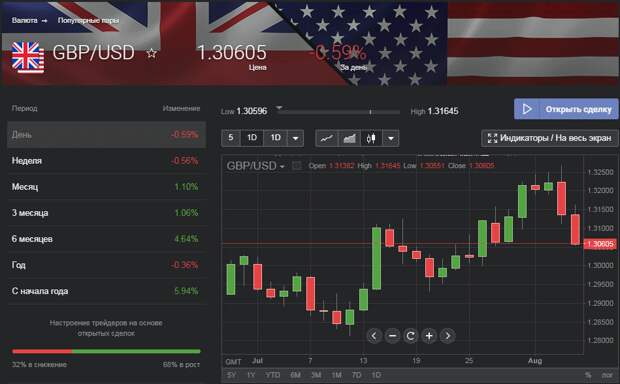The width and height of the screenshot is (620, 384).
Task: Move chart right with forward arrow
Action: click(448, 336)
